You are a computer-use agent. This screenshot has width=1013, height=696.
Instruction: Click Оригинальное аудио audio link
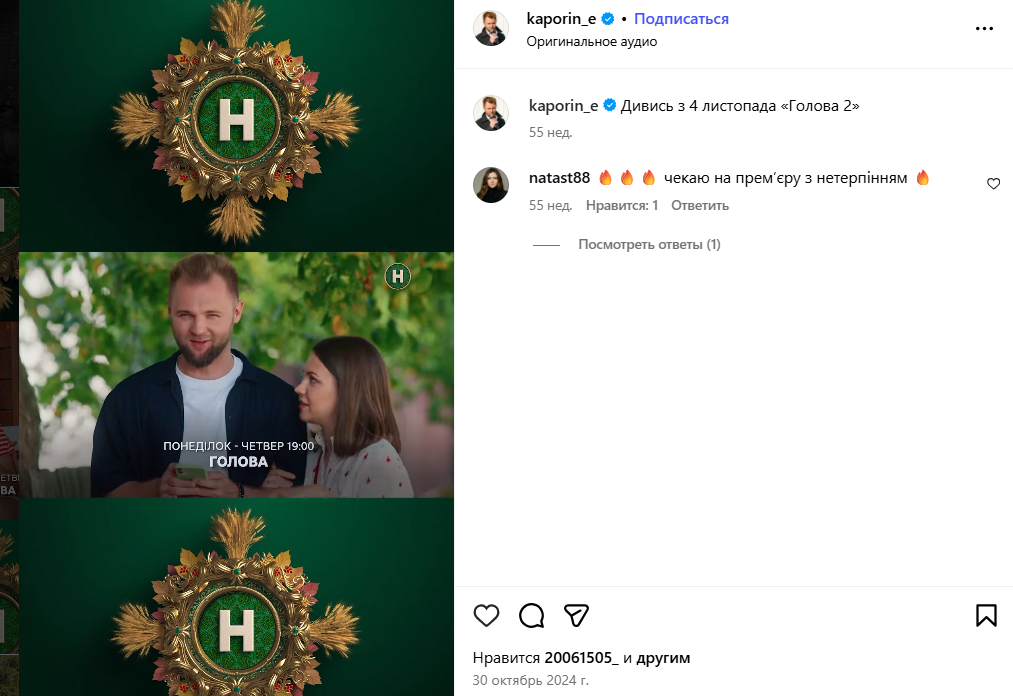click(592, 42)
